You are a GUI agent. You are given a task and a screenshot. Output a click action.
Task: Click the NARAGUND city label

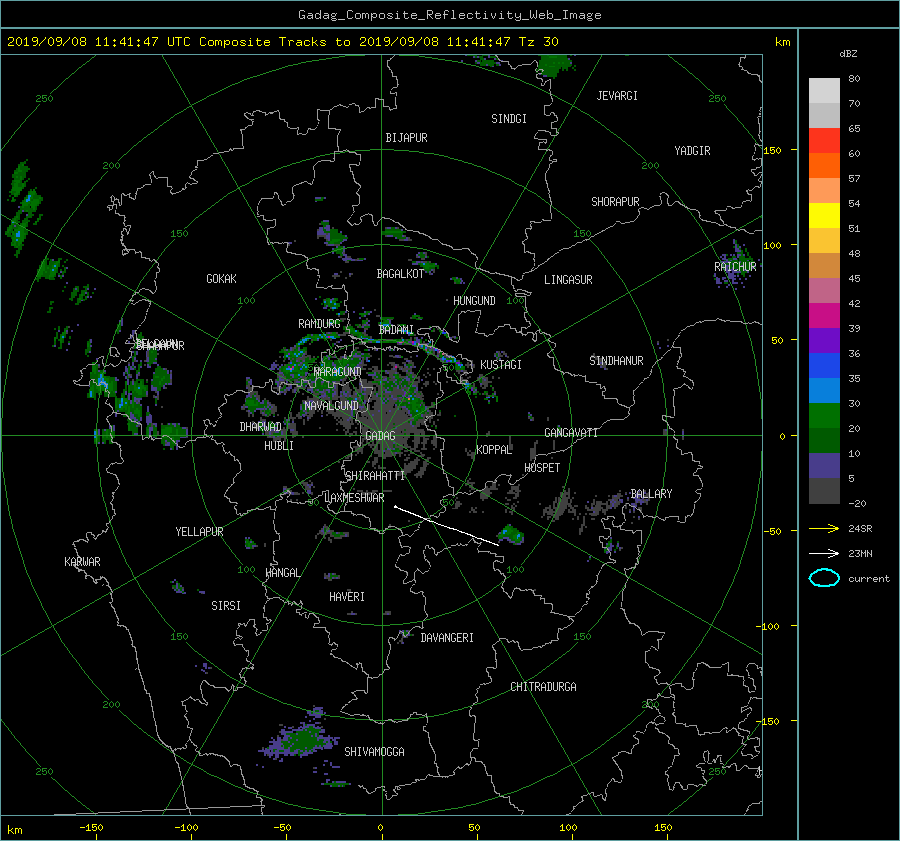[x=338, y=372]
